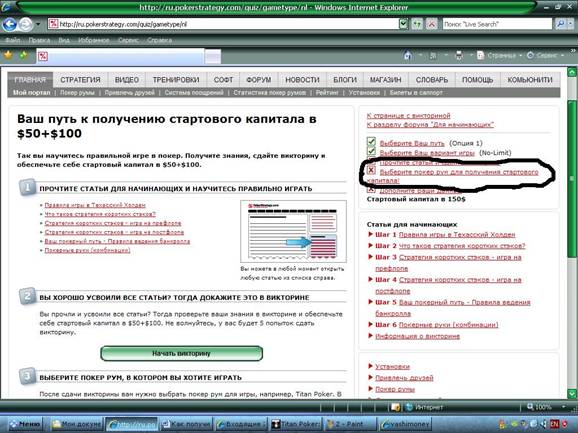Click the Favorites Center star icon
Viewport: 578px width, 433px height.
tap(8, 56)
